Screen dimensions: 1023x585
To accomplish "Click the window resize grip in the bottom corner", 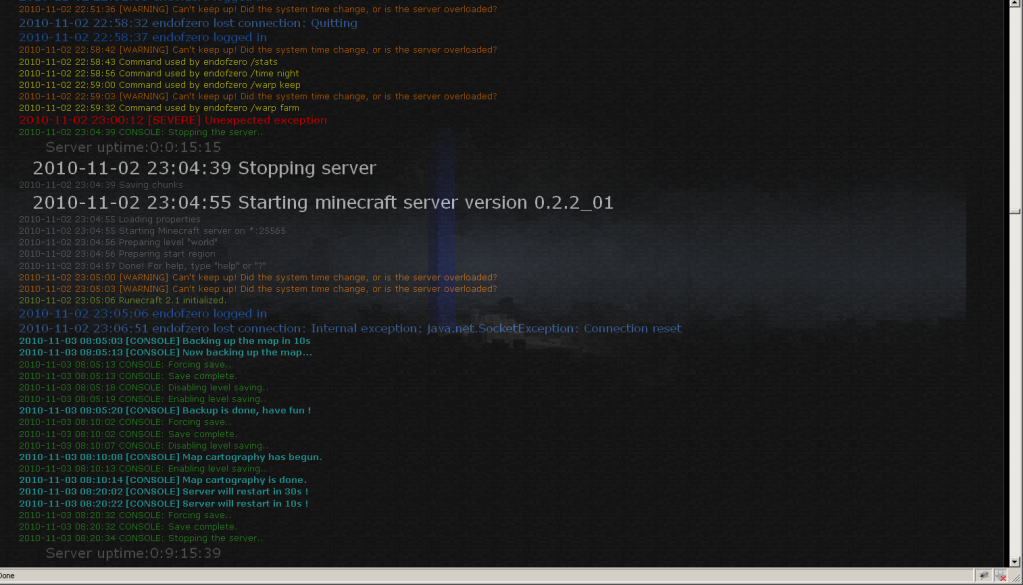I will point(1016,578).
